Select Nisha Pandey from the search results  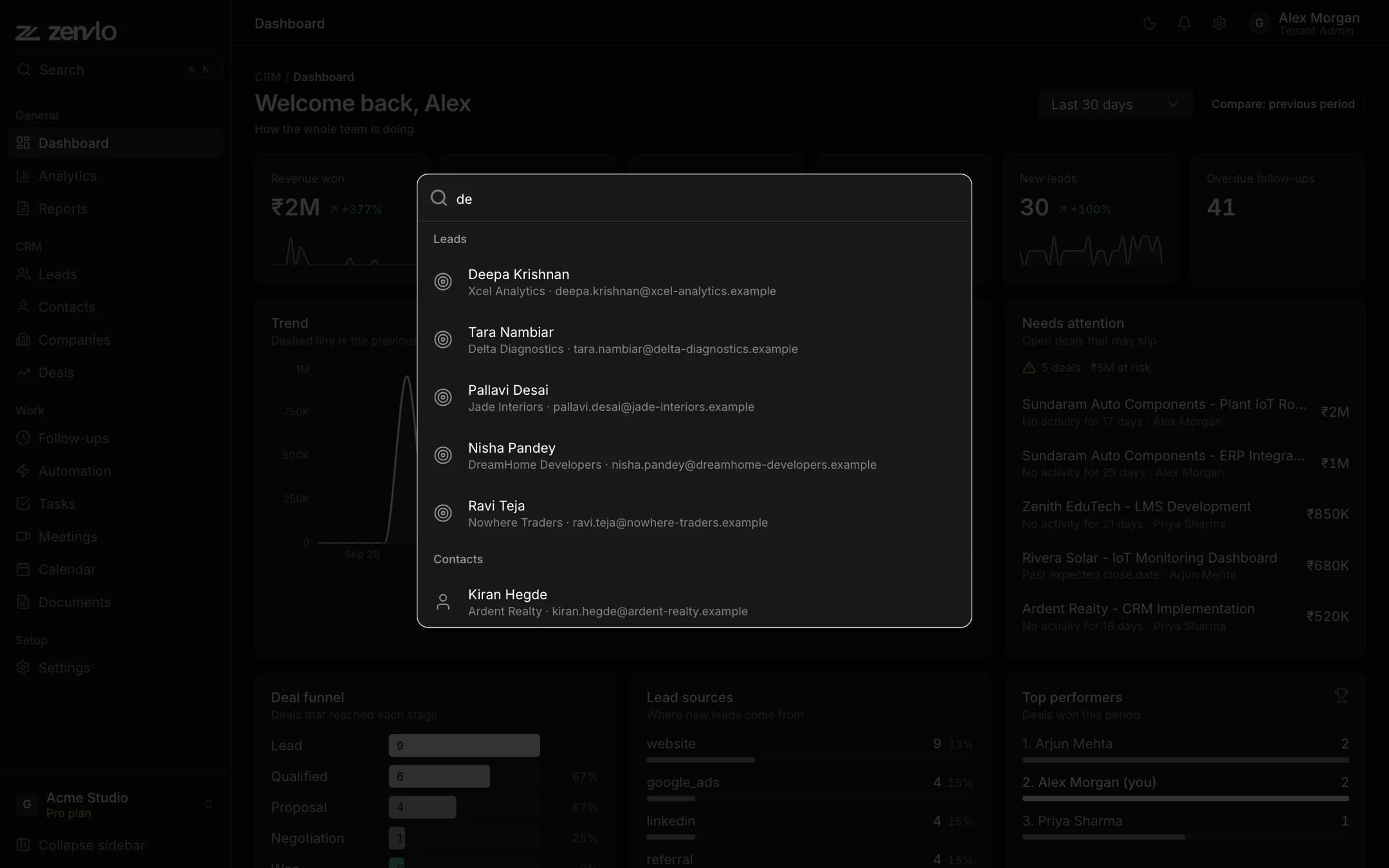pyautogui.click(x=694, y=455)
